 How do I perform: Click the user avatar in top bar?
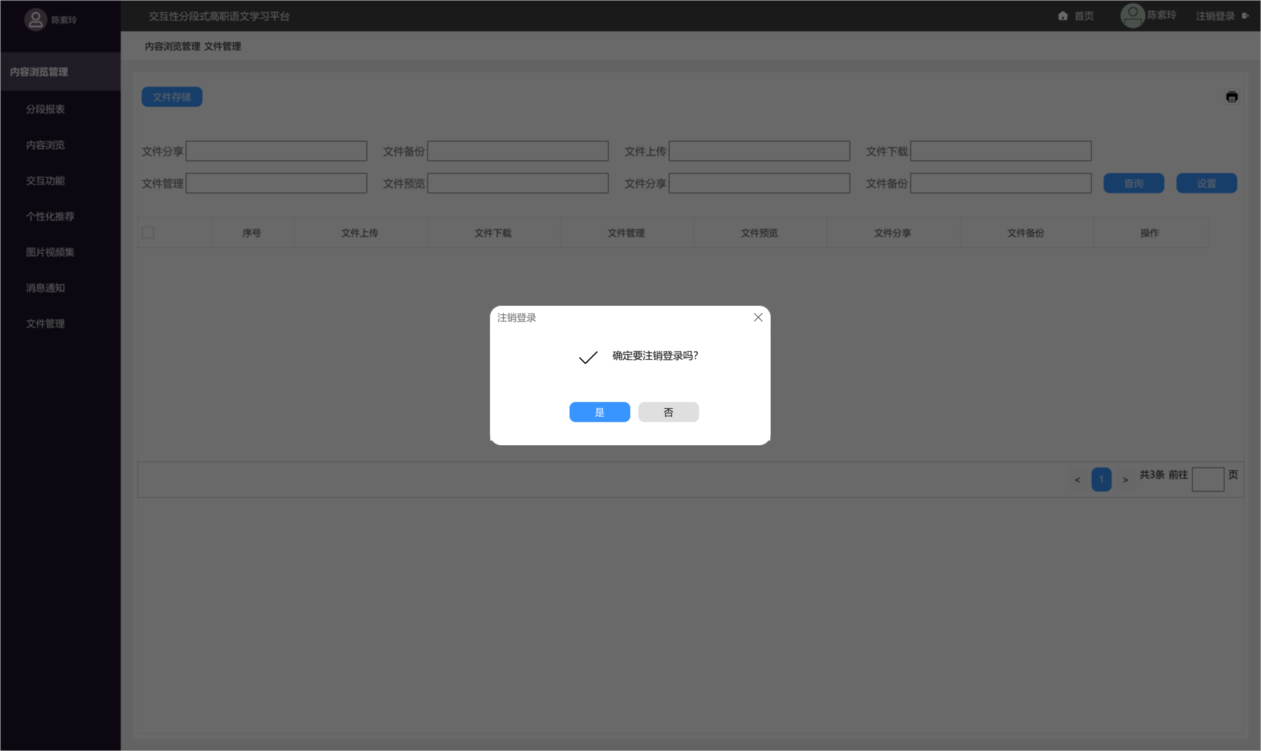pos(1132,16)
